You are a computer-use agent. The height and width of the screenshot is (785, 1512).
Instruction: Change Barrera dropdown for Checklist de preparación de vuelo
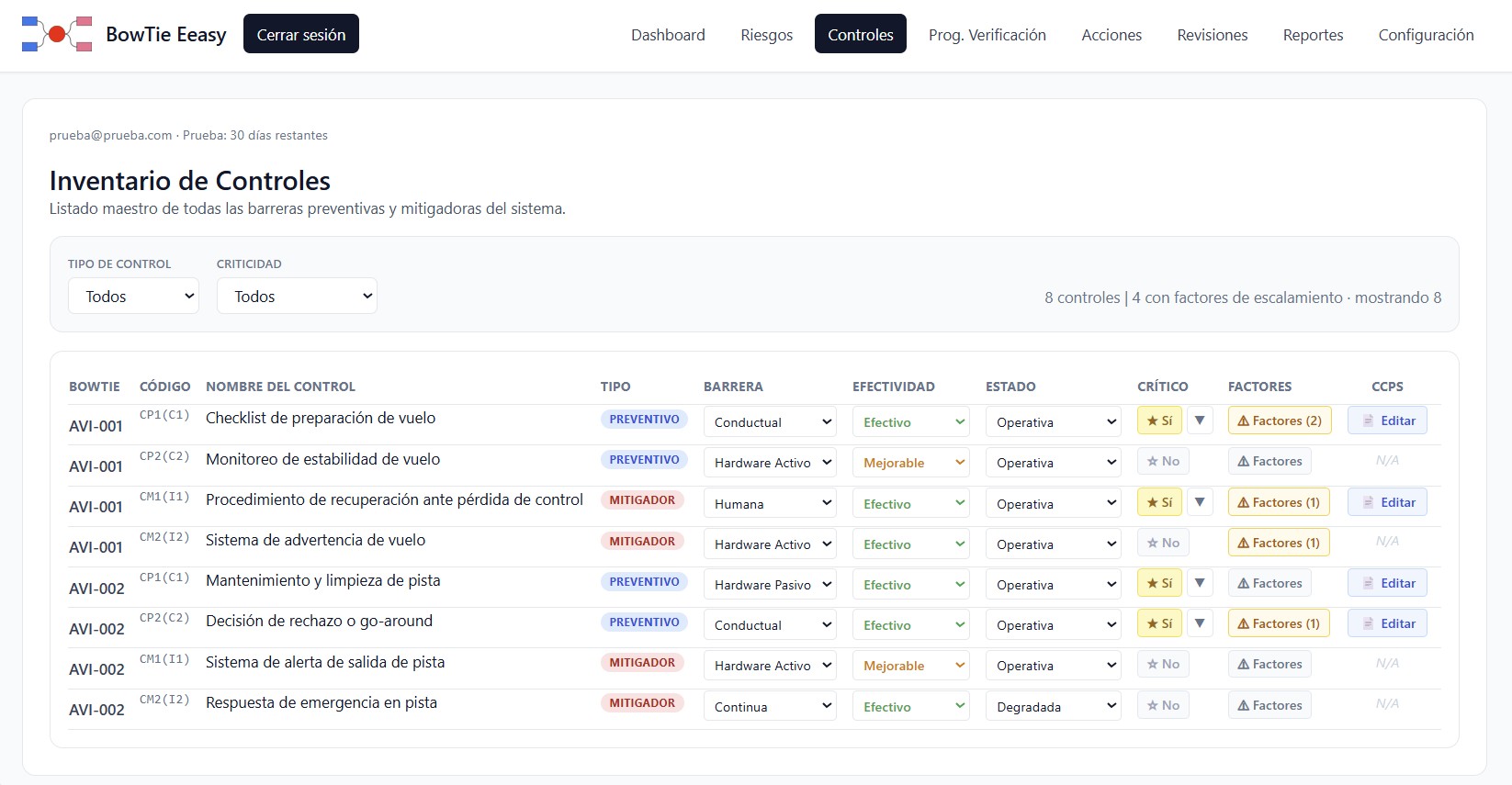pyautogui.click(x=770, y=422)
